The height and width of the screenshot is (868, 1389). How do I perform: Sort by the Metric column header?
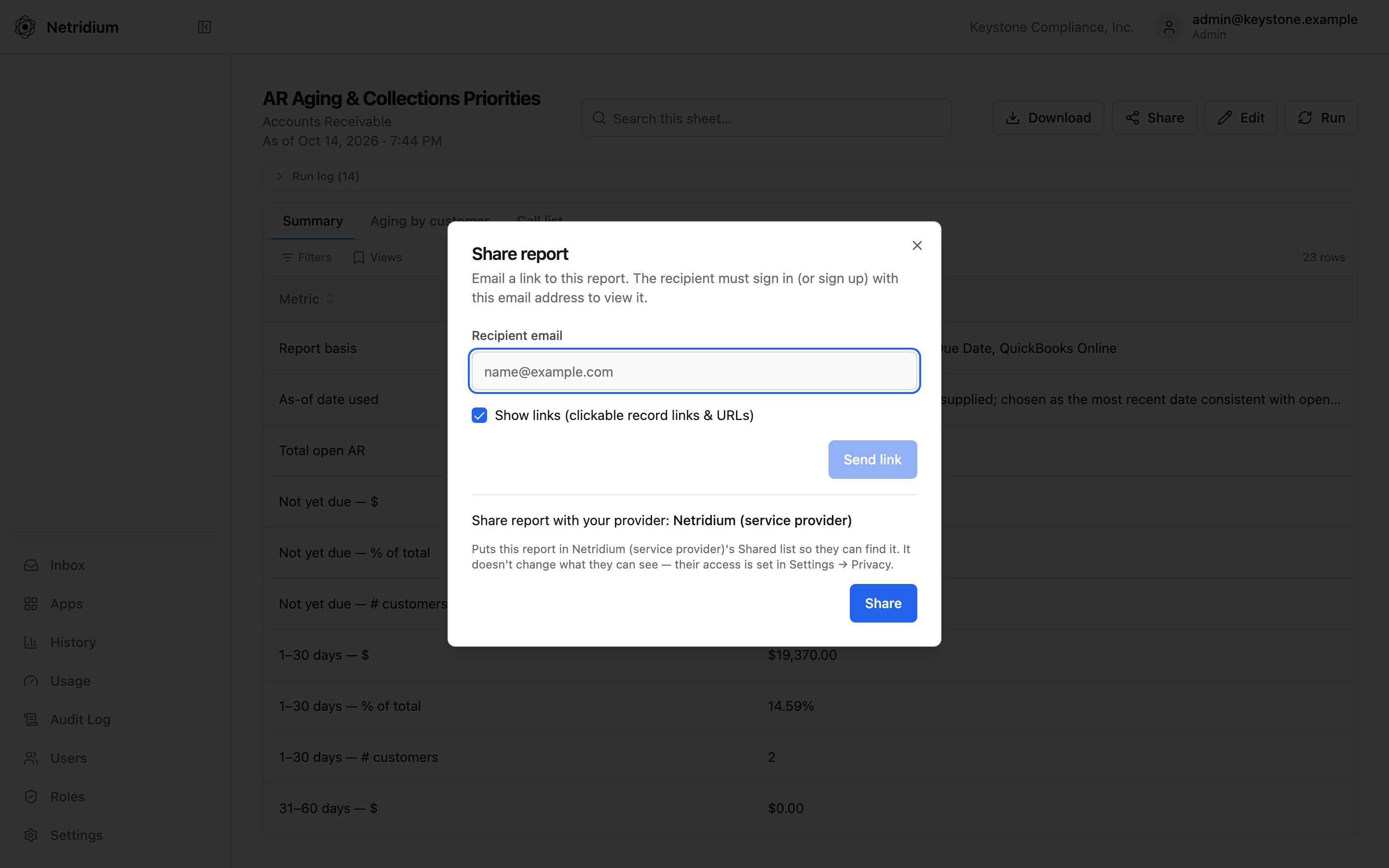(306, 299)
